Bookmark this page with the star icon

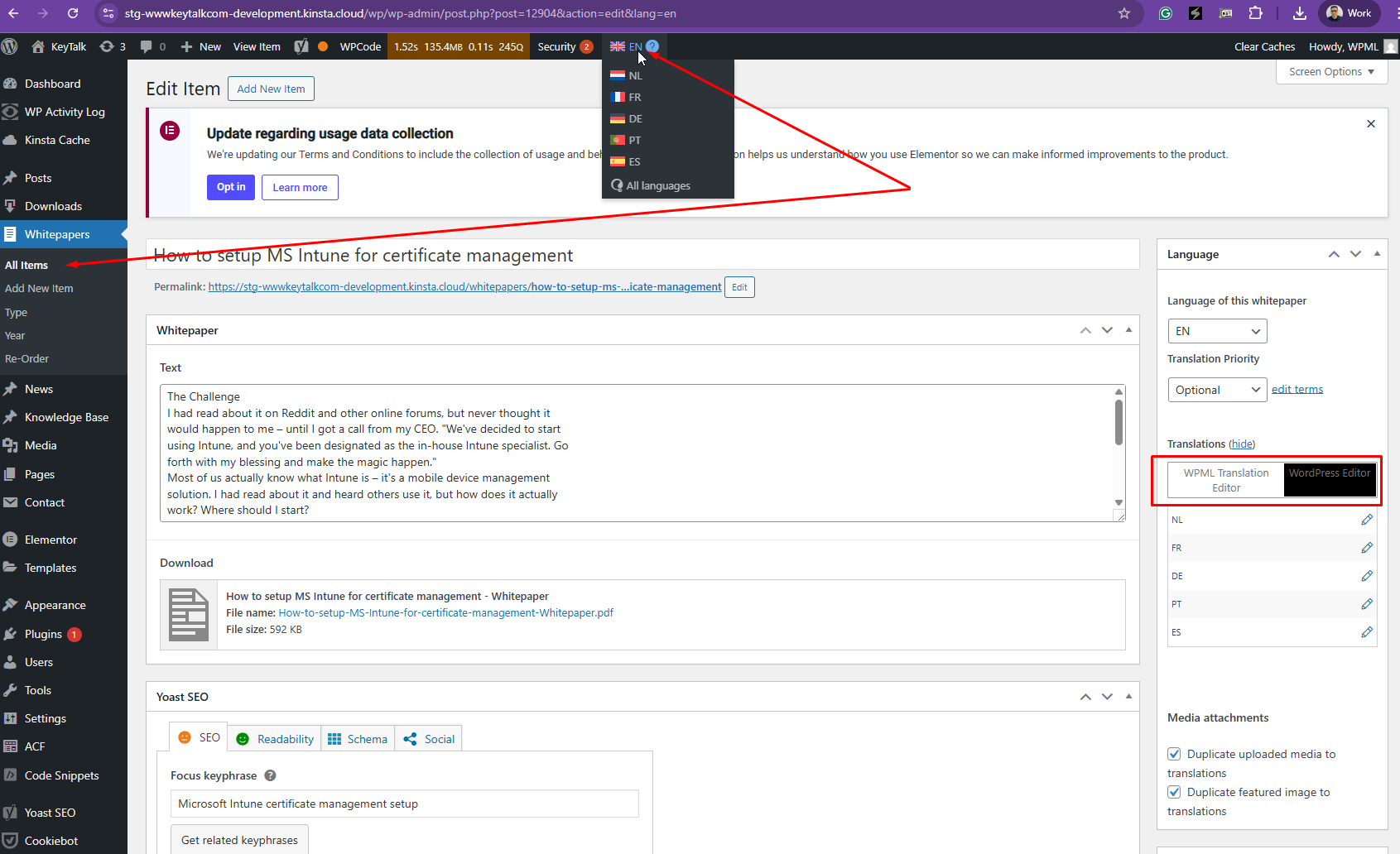(x=1124, y=13)
